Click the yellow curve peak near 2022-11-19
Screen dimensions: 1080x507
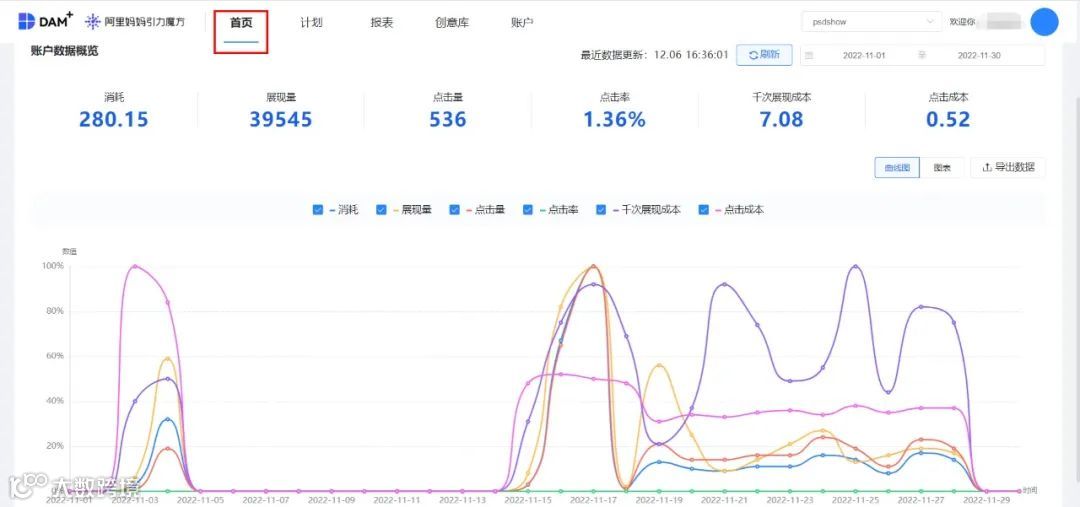click(660, 365)
